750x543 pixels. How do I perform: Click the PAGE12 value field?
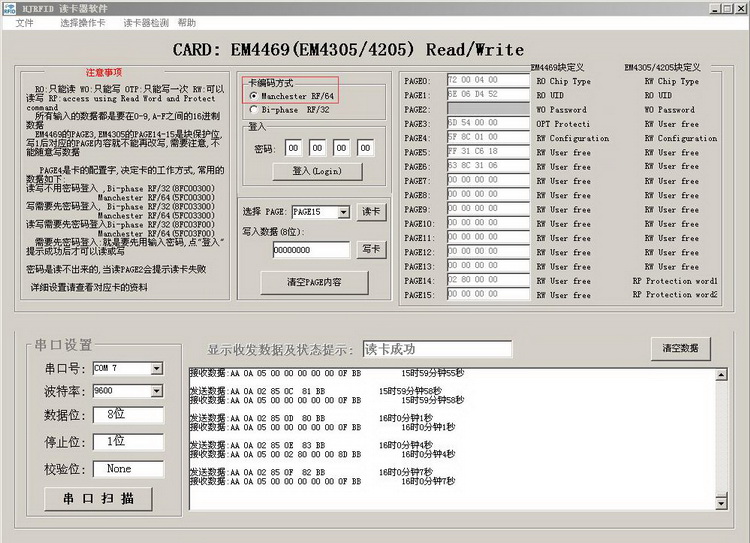tap(488, 251)
